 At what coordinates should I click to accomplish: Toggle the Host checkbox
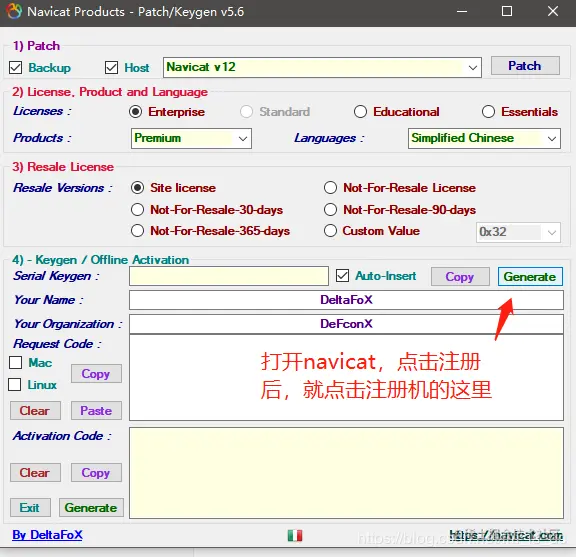[111, 68]
